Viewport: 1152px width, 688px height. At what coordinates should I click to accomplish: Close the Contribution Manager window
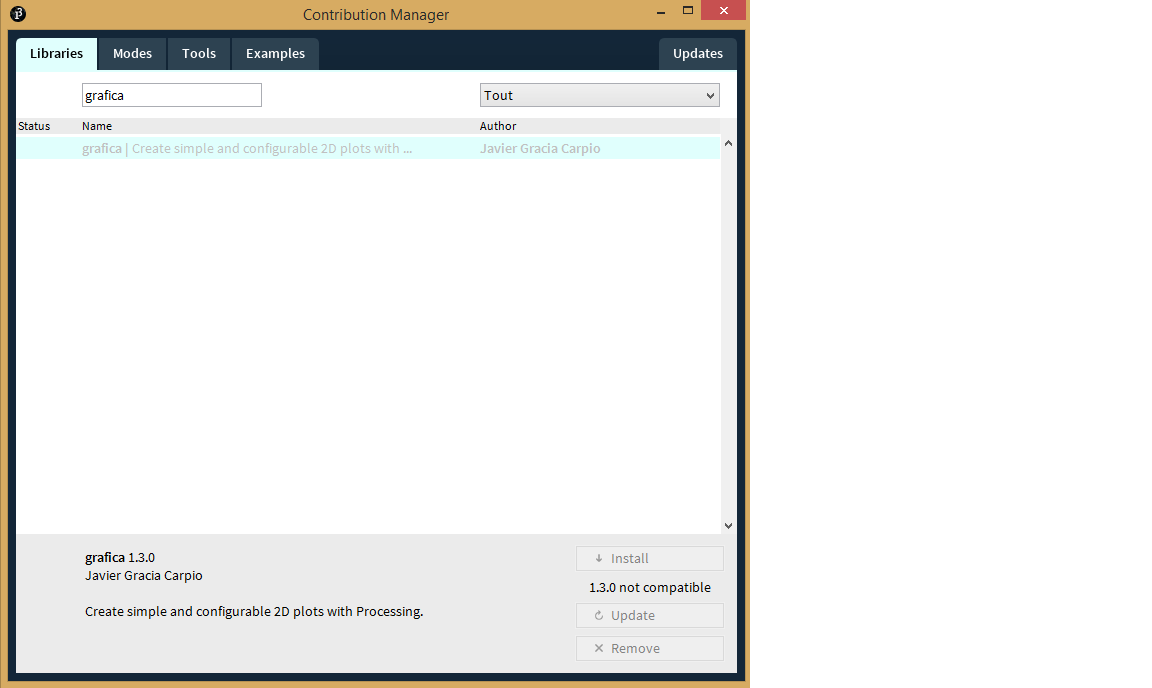724,10
